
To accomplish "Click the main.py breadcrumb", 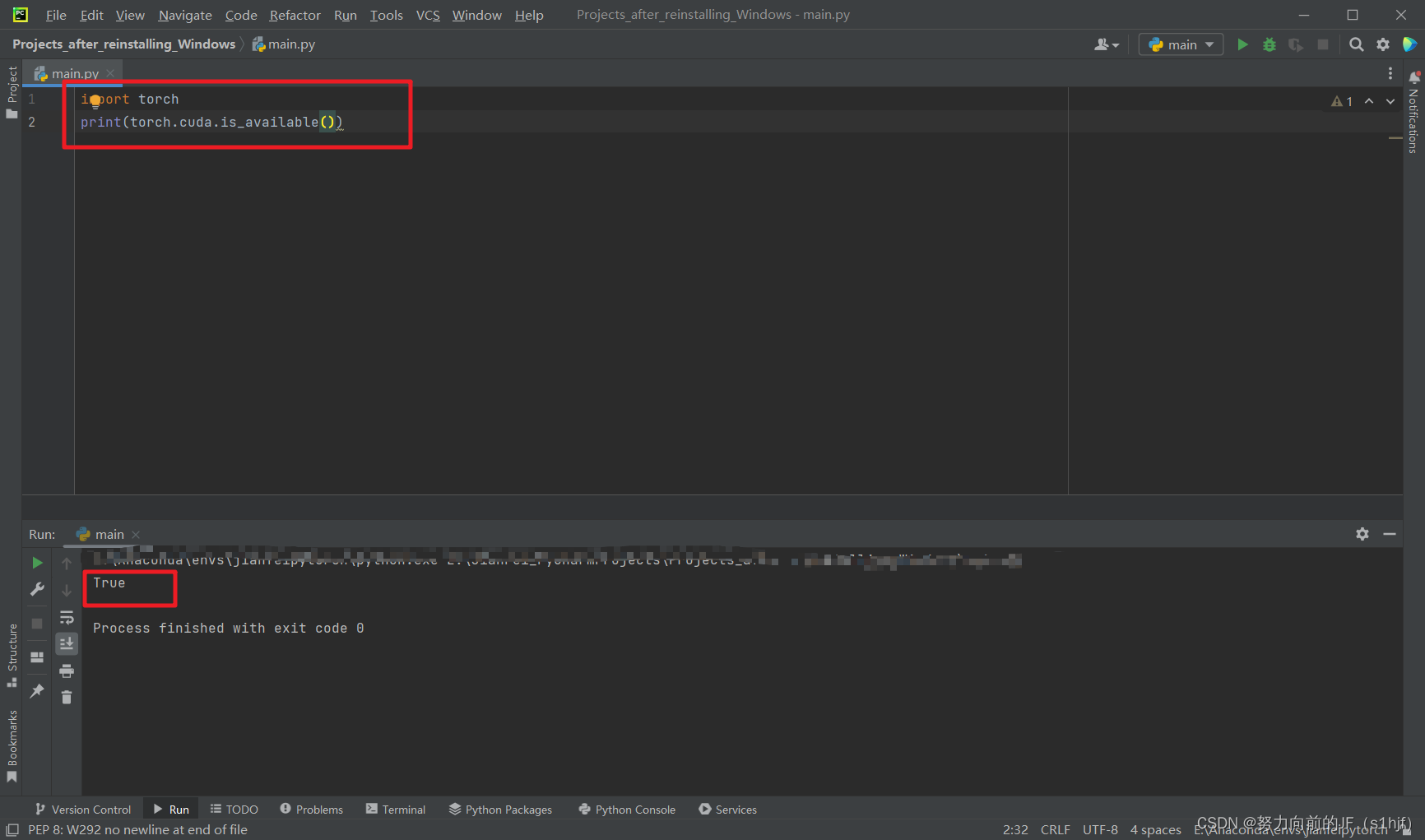I will 284,44.
